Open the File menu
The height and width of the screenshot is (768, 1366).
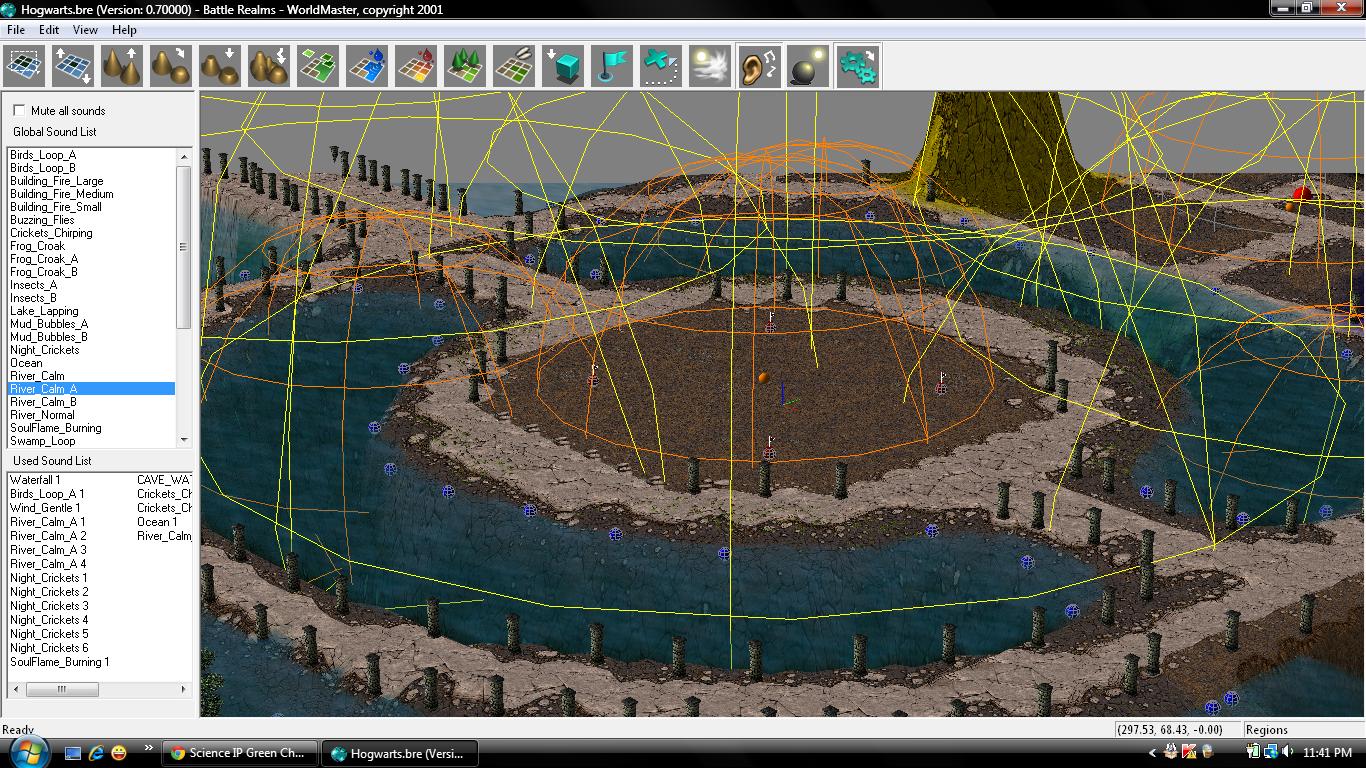pyautogui.click(x=16, y=30)
